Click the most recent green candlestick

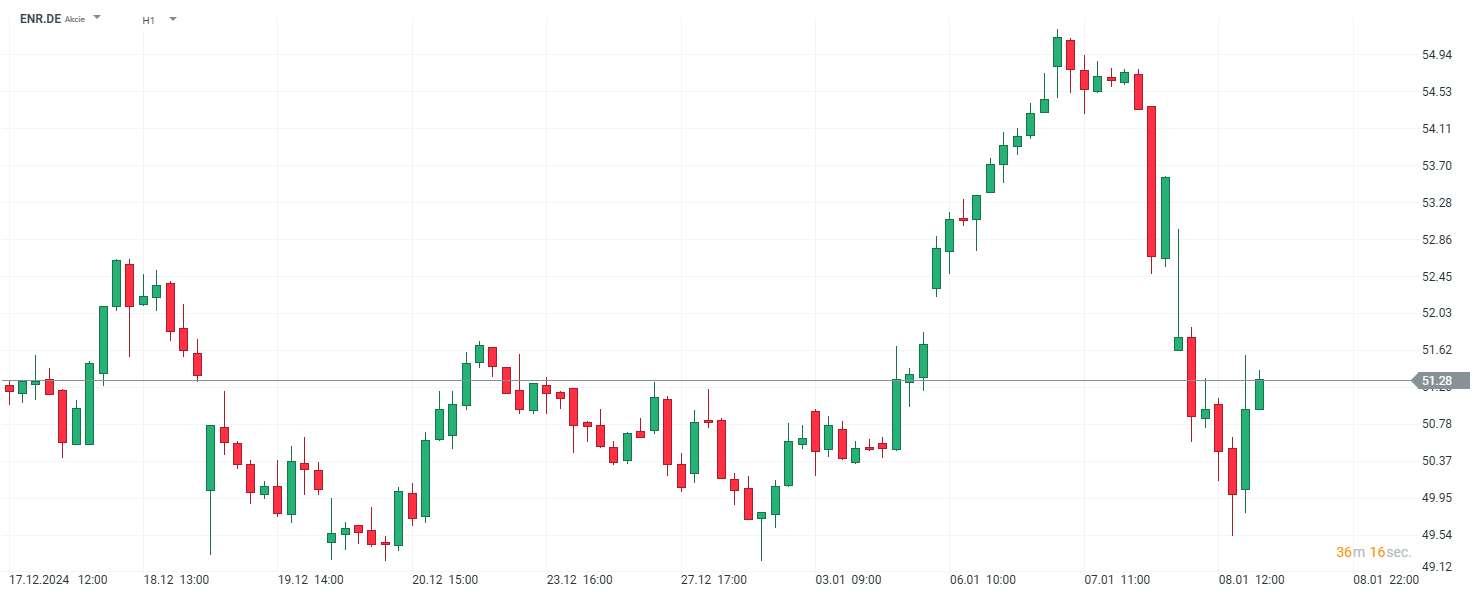[1259, 394]
